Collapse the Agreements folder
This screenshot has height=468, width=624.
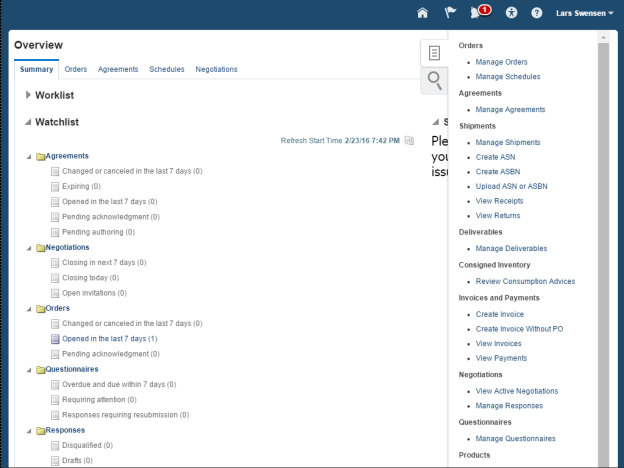[x=29, y=156]
